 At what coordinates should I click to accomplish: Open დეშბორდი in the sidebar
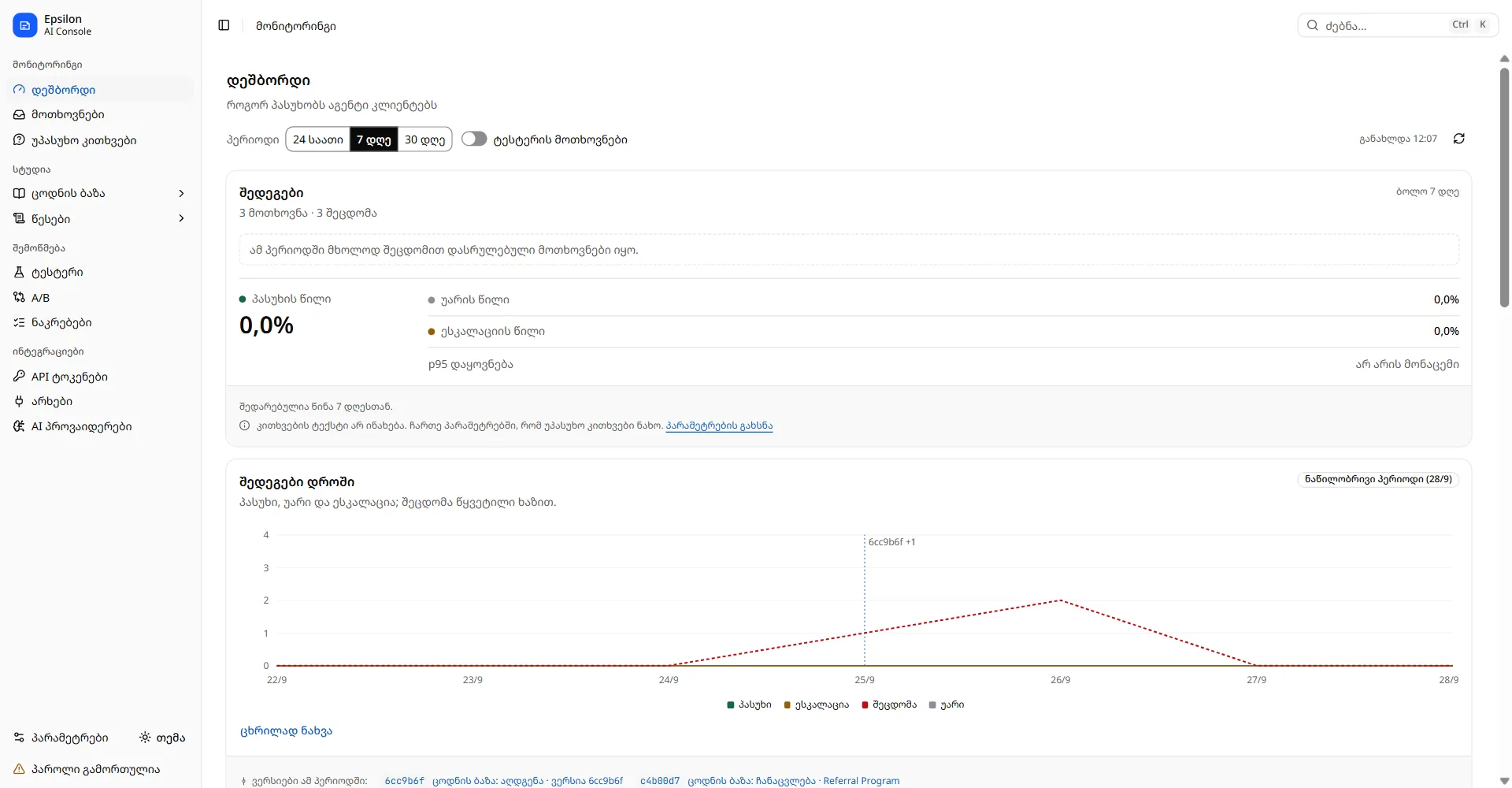pyautogui.click(x=100, y=90)
